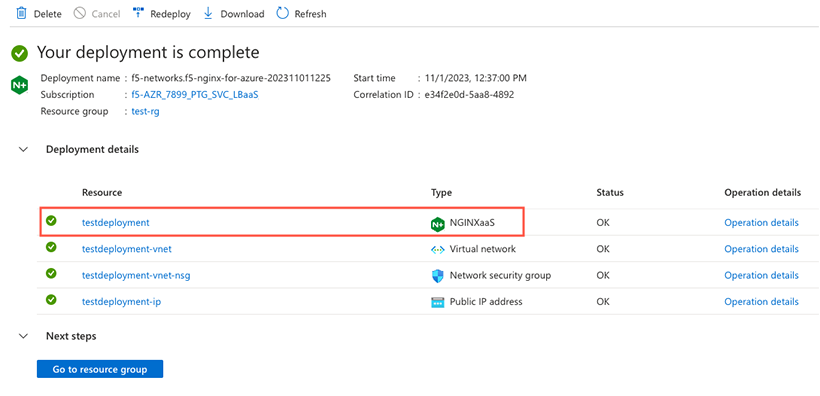This screenshot has width=820, height=396.
Task: Click the NGINXaaS type text
Action: click(x=472, y=223)
